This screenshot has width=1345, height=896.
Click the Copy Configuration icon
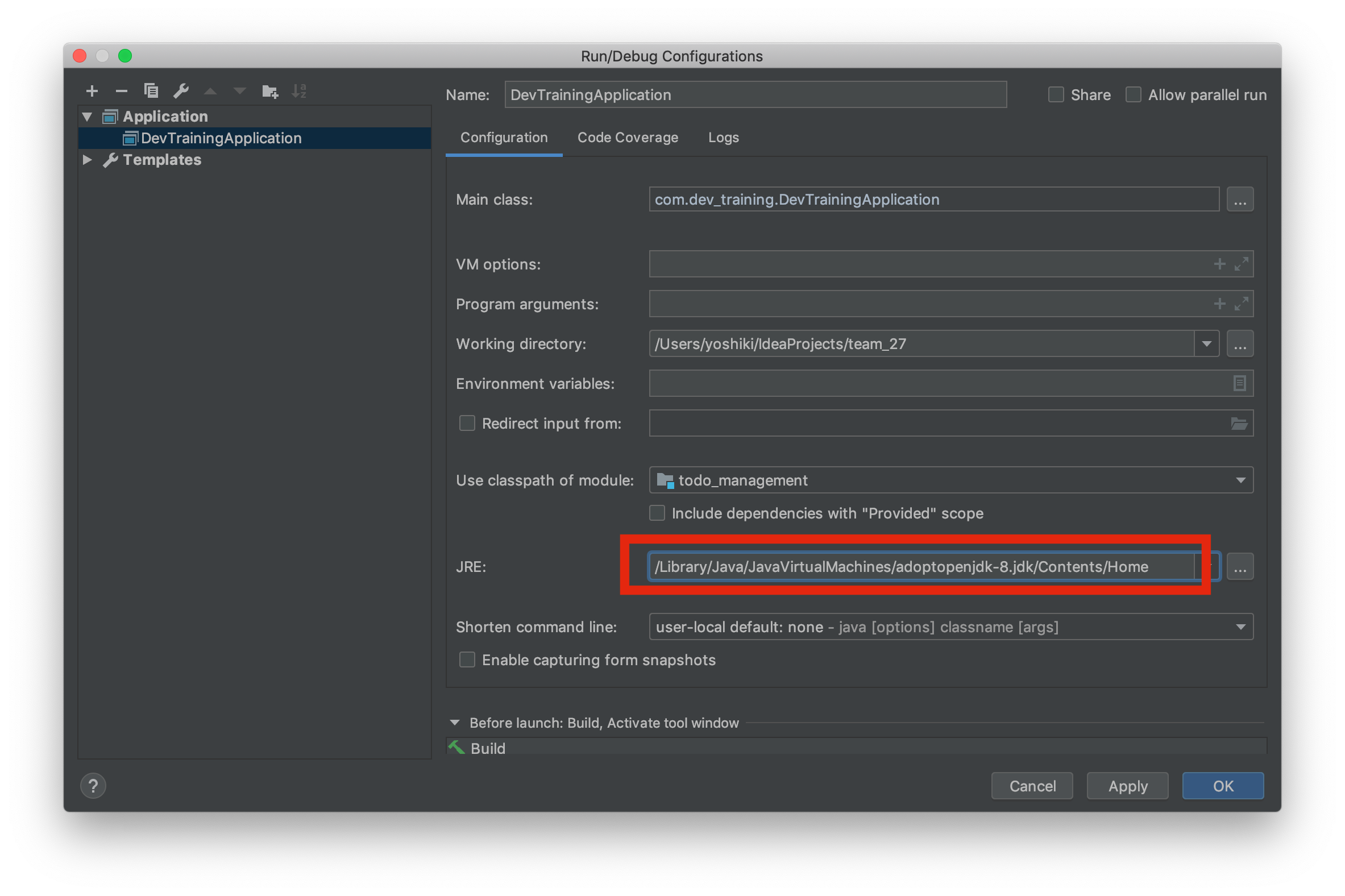[x=151, y=91]
